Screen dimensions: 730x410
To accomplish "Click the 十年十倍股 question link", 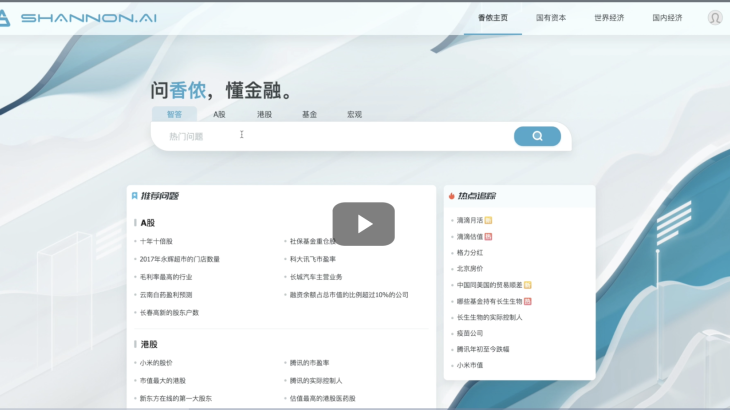I will pos(156,241).
